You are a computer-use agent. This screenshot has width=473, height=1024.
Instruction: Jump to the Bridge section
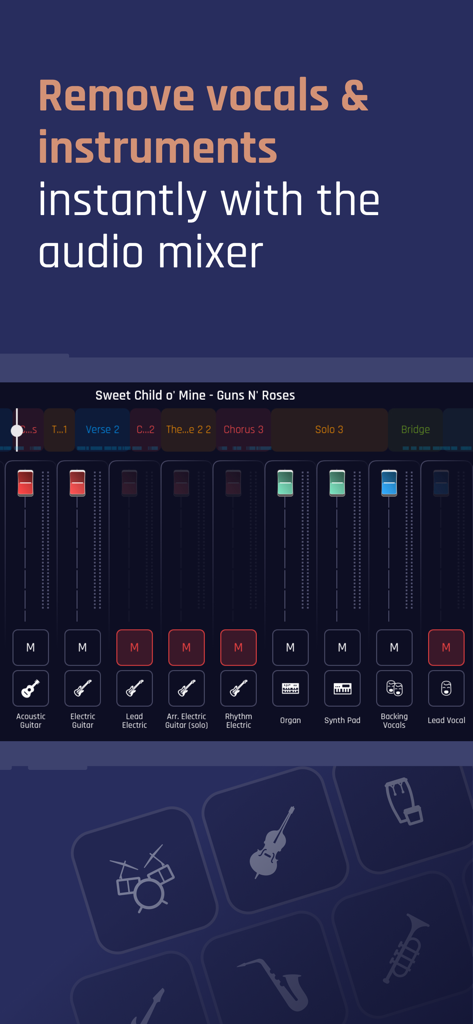(x=416, y=430)
